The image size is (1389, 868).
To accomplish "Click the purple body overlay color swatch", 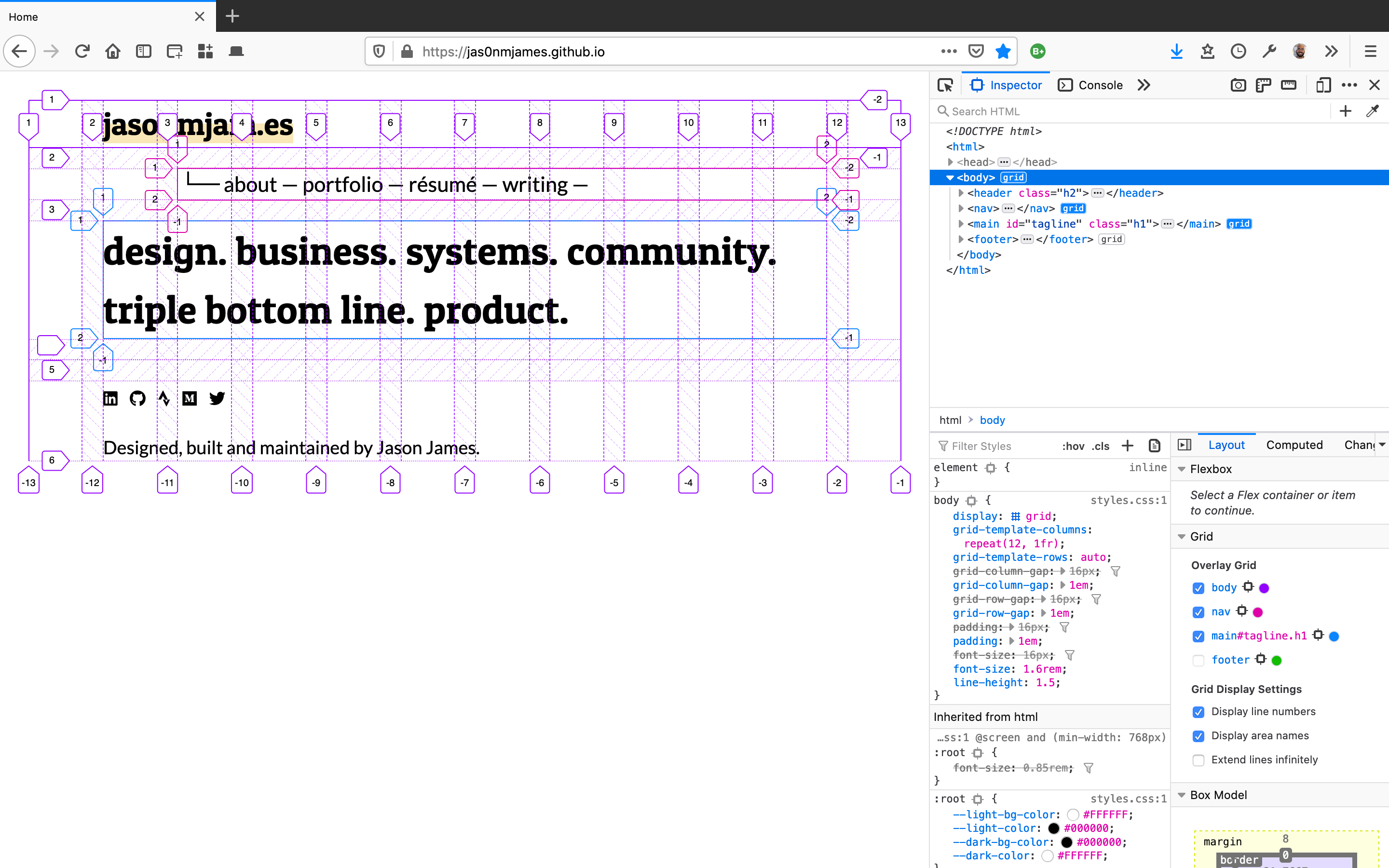I will [x=1264, y=588].
